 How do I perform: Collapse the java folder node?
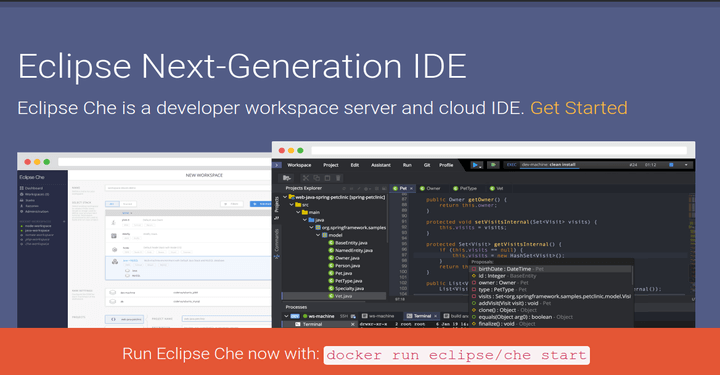click(x=304, y=220)
